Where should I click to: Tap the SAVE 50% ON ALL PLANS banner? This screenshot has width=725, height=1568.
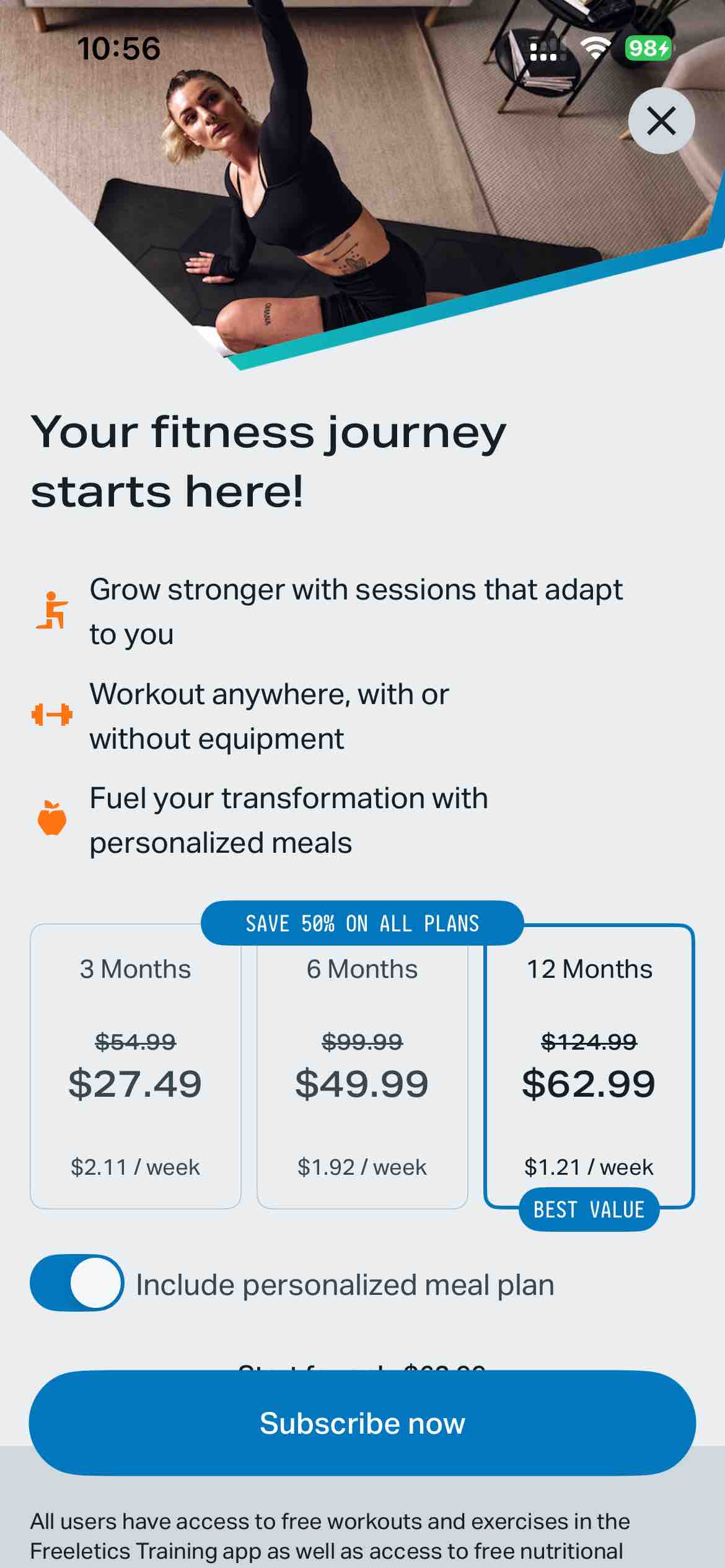coord(362,924)
